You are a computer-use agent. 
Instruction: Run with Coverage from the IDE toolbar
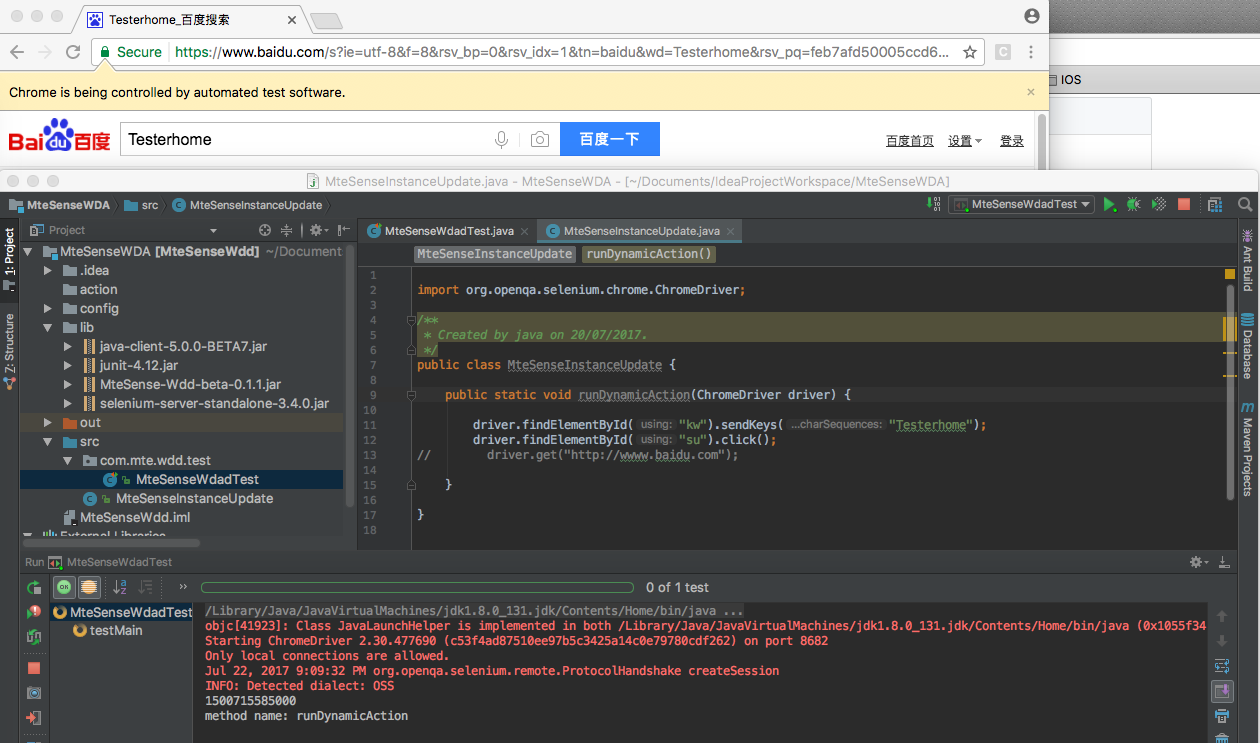(x=1158, y=204)
